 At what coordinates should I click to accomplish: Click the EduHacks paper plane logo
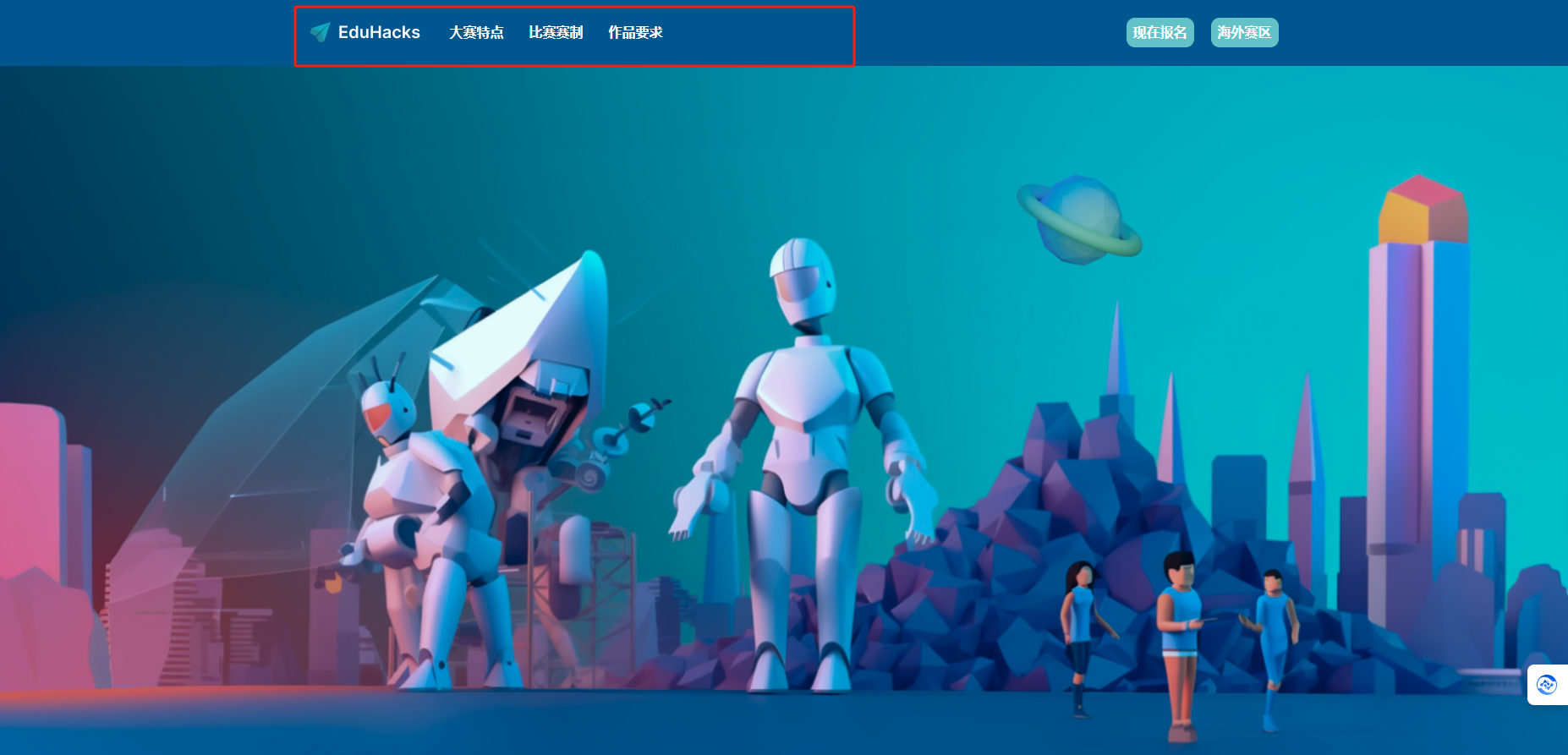[320, 32]
